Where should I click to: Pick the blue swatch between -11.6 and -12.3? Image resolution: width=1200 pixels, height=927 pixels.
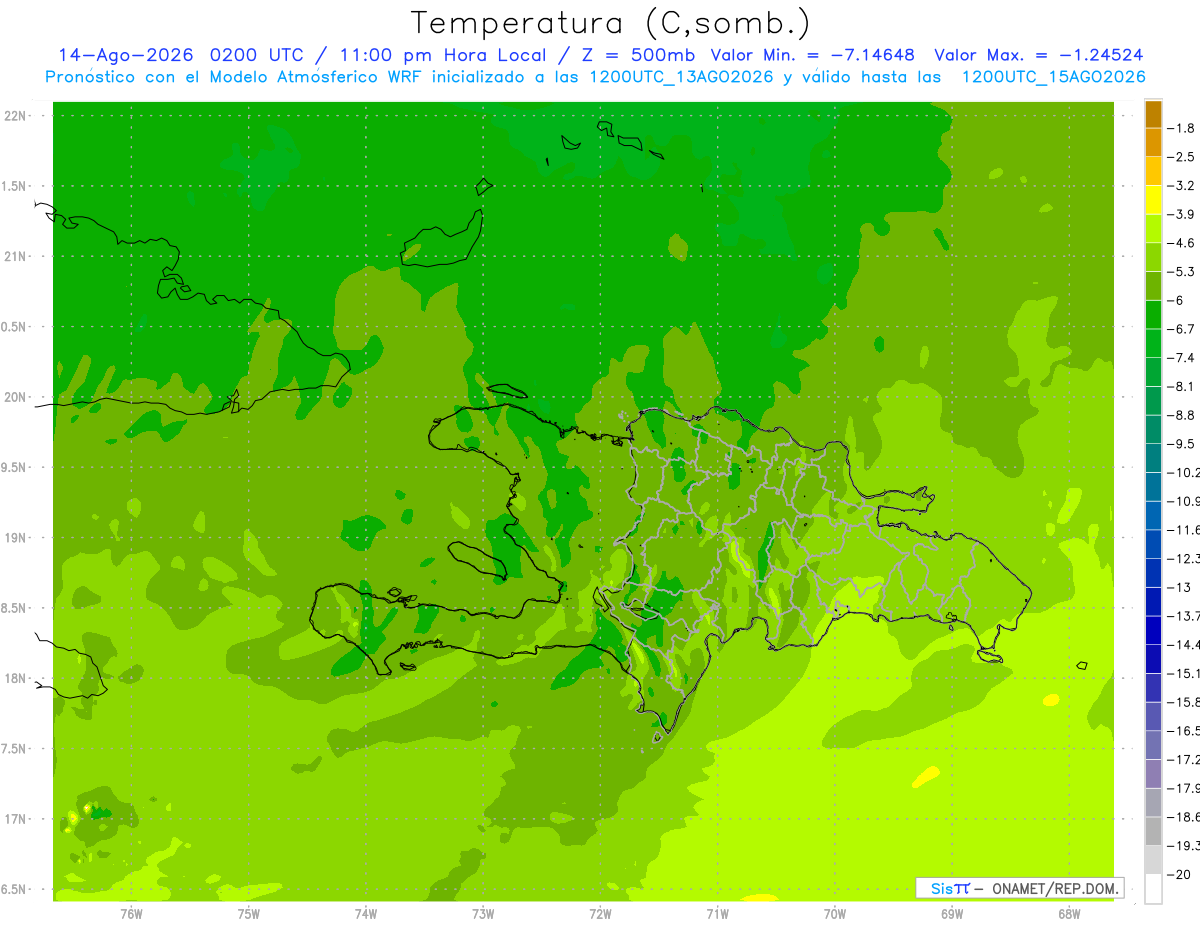click(1153, 544)
